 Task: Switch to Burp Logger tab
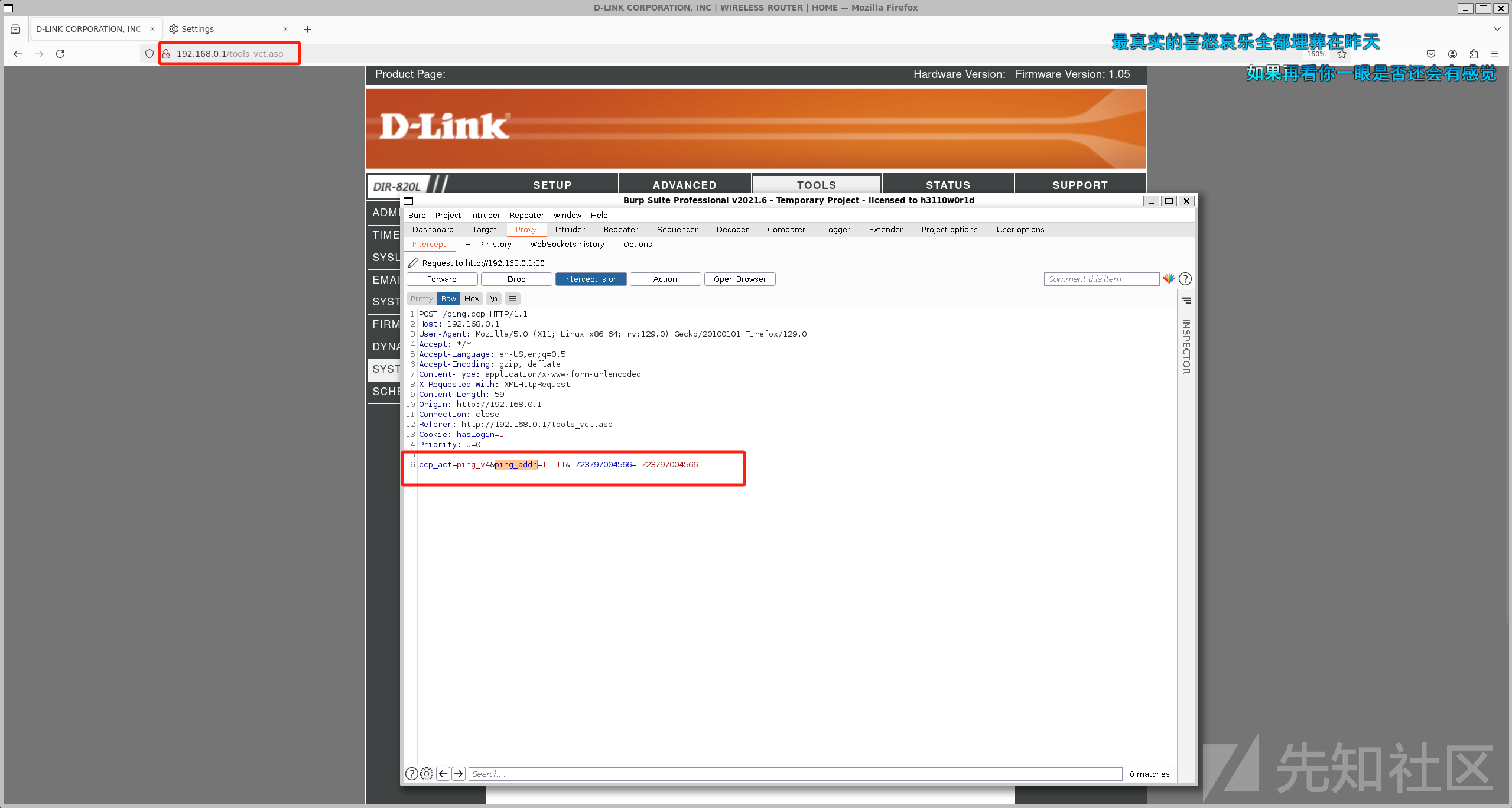pyautogui.click(x=837, y=229)
